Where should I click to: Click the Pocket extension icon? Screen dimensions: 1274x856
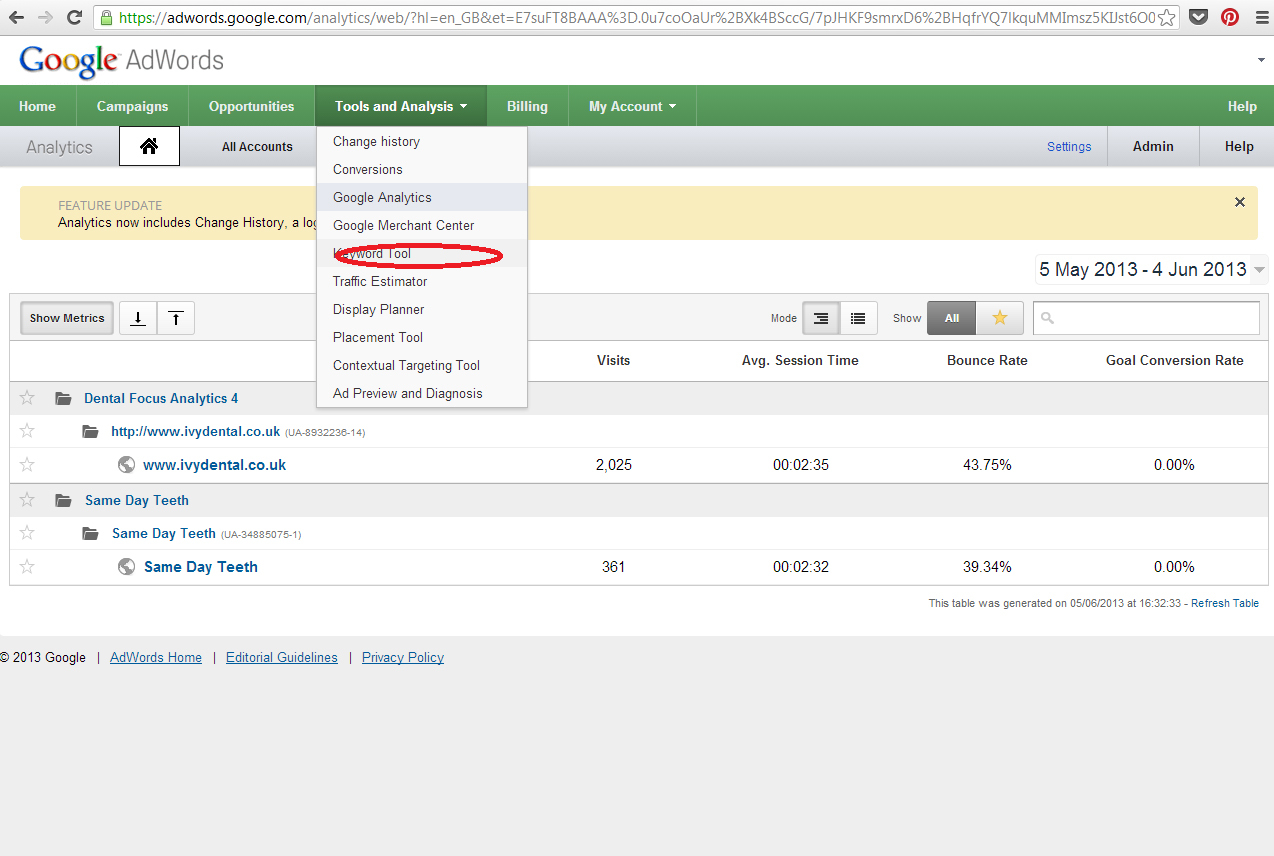click(1197, 17)
